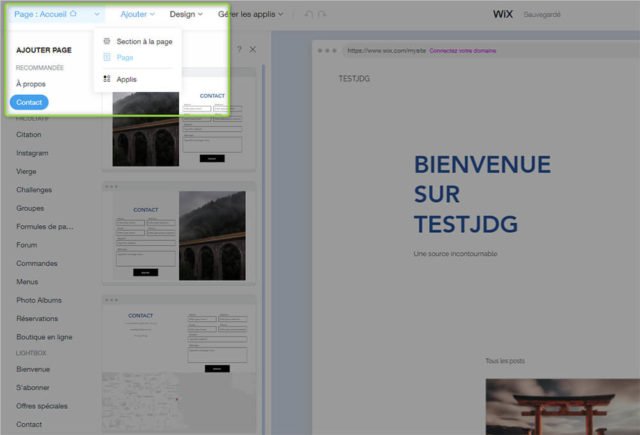Screen dimensions: 640x435
Task: Select Commandes page type
Action: 37,263
